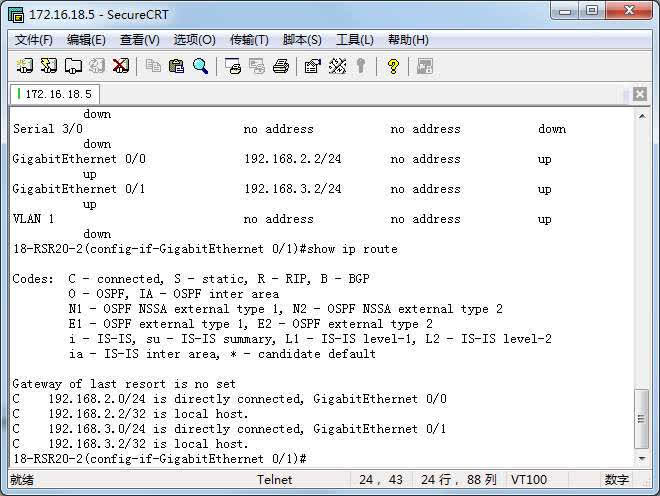This screenshot has height=496, width=660.
Task: Open the 文件(F) menu
Action: click(x=34, y=40)
